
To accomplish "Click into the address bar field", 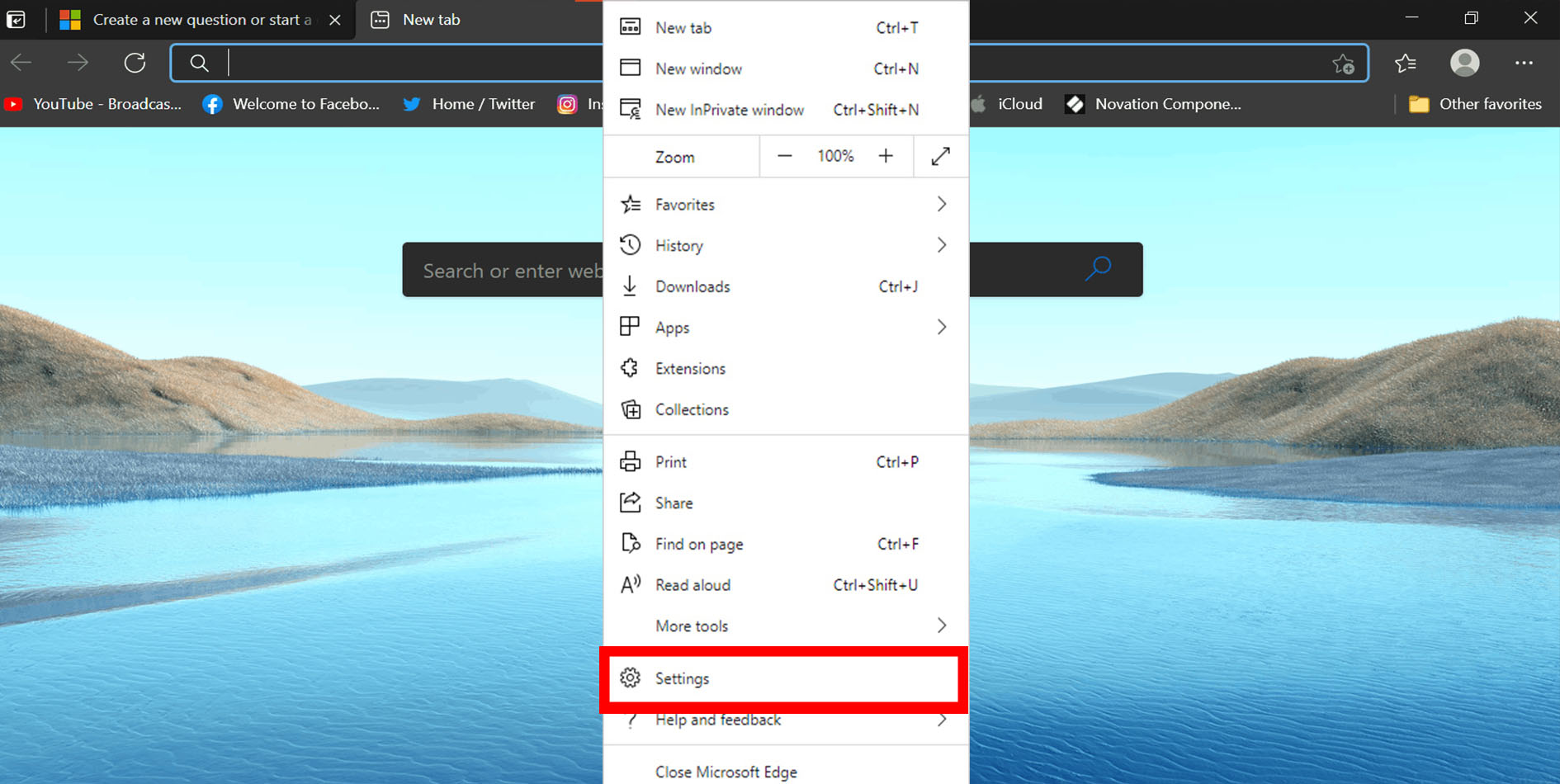I will click(x=396, y=63).
